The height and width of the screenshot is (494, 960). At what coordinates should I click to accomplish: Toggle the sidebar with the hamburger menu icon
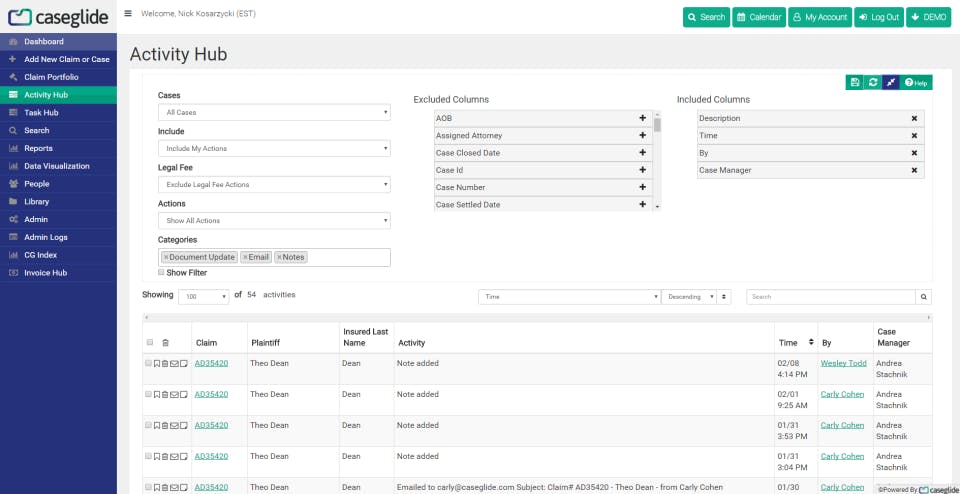(128, 15)
